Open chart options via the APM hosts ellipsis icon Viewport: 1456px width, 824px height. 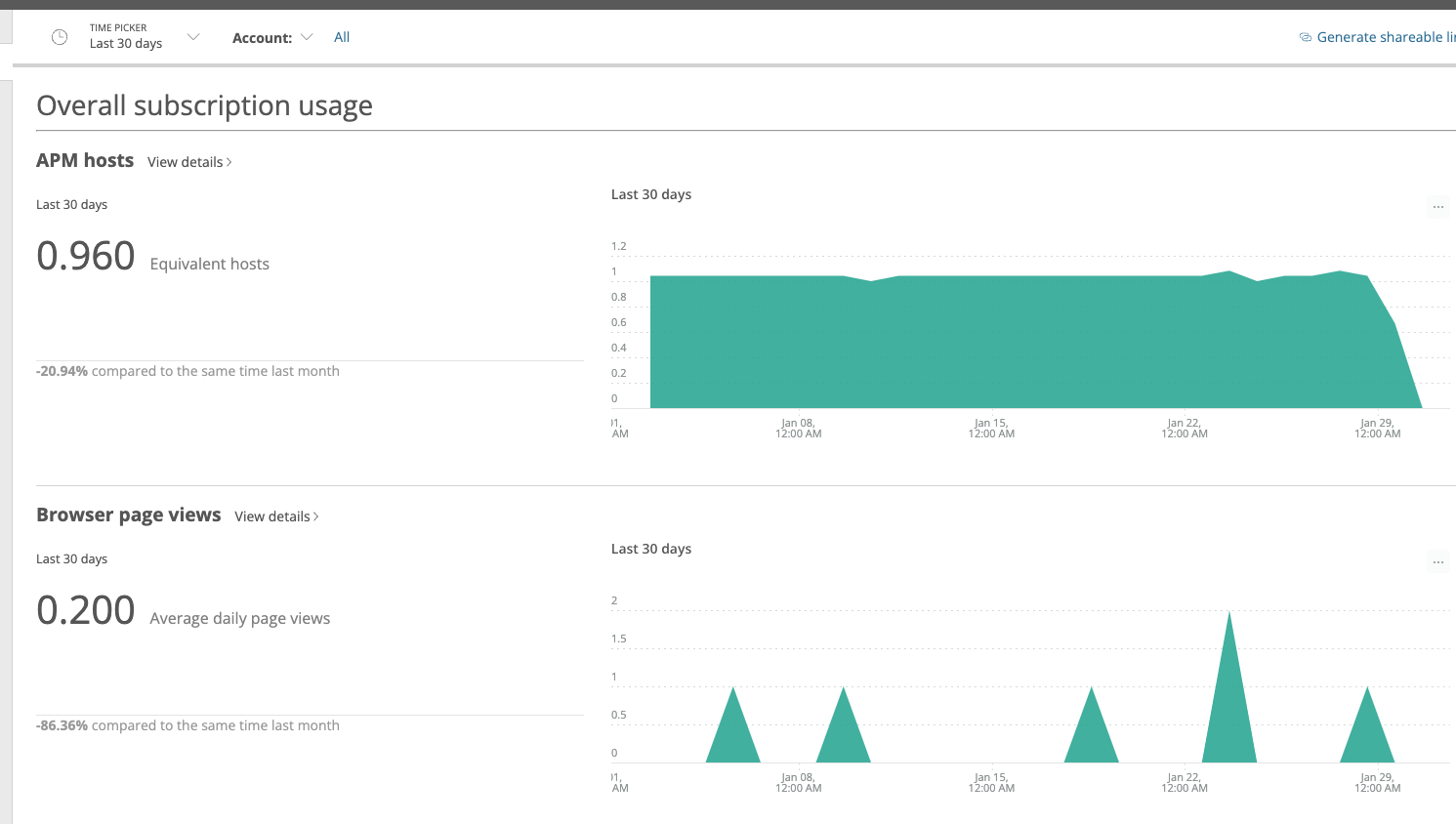(x=1438, y=206)
